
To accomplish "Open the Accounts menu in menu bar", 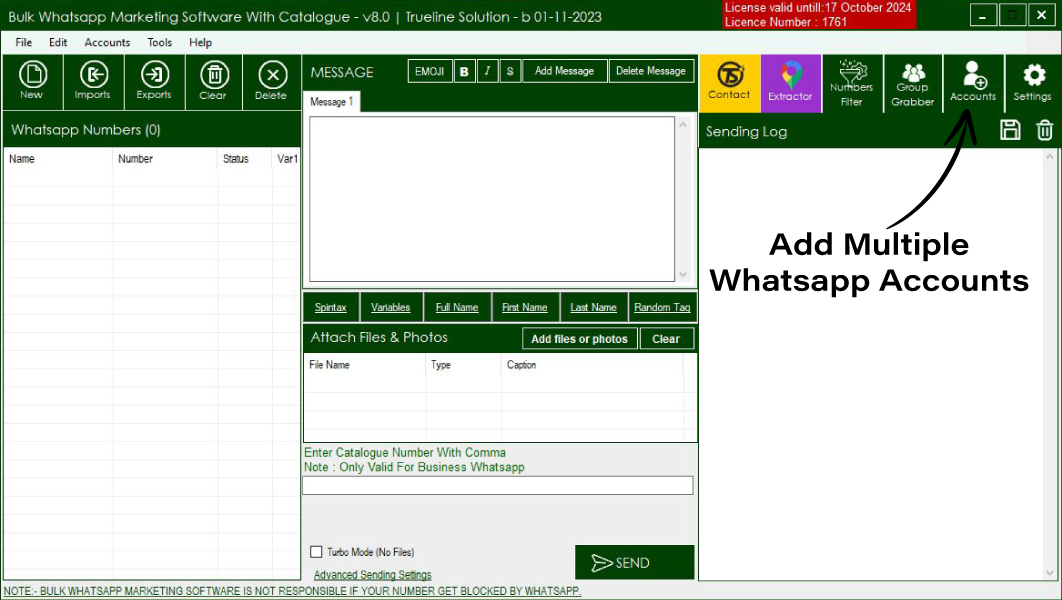I will tap(107, 42).
